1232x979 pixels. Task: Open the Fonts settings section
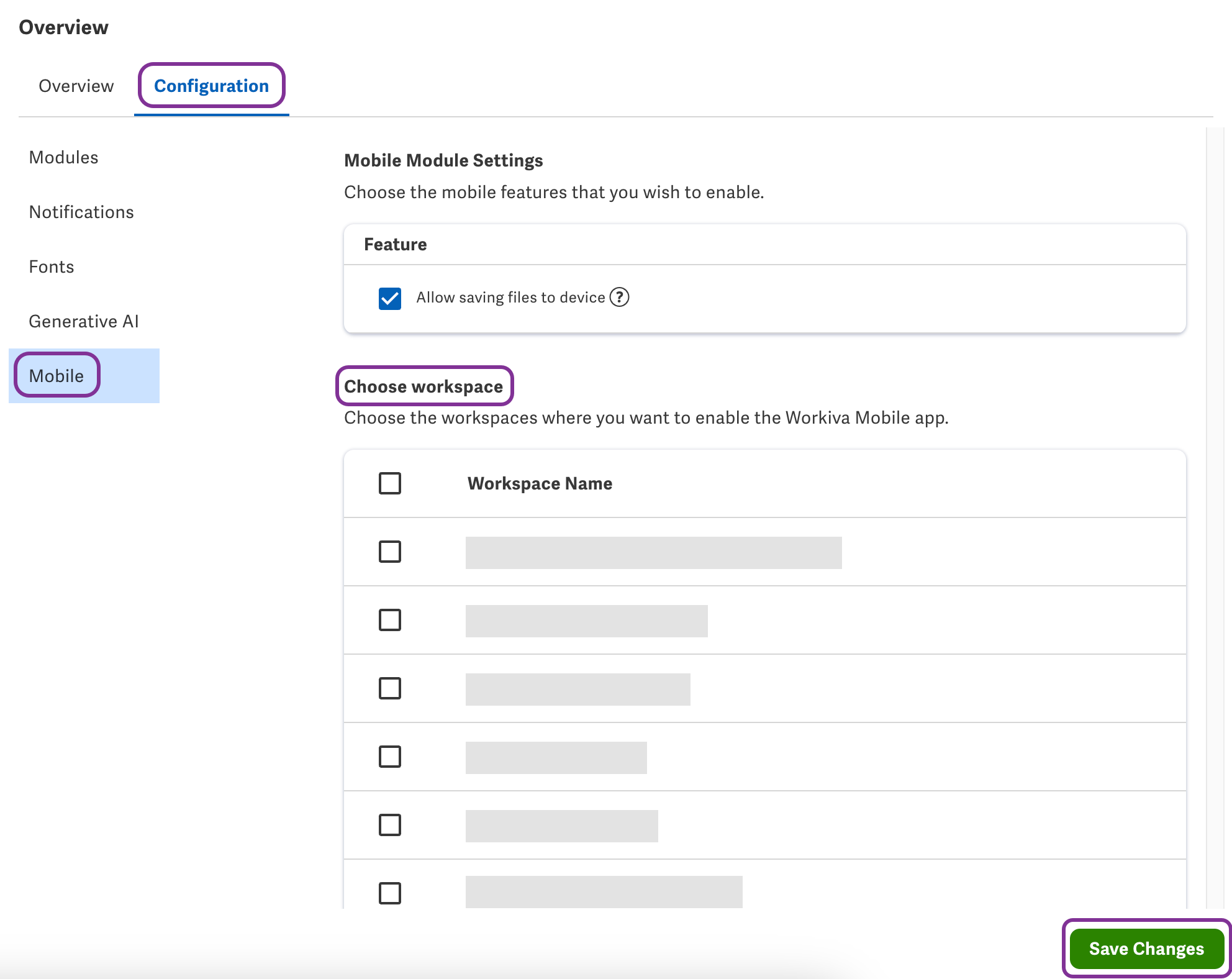[51, 266]
